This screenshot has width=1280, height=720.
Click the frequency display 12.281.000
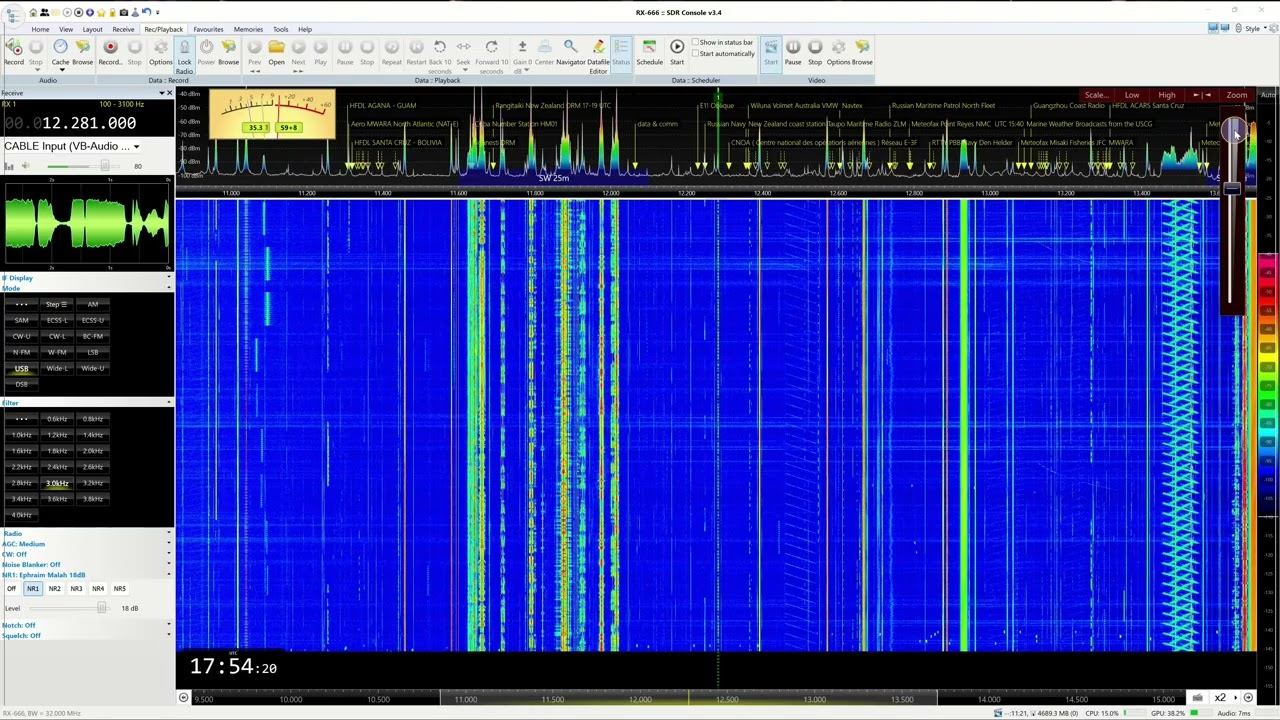coord(88,123)
